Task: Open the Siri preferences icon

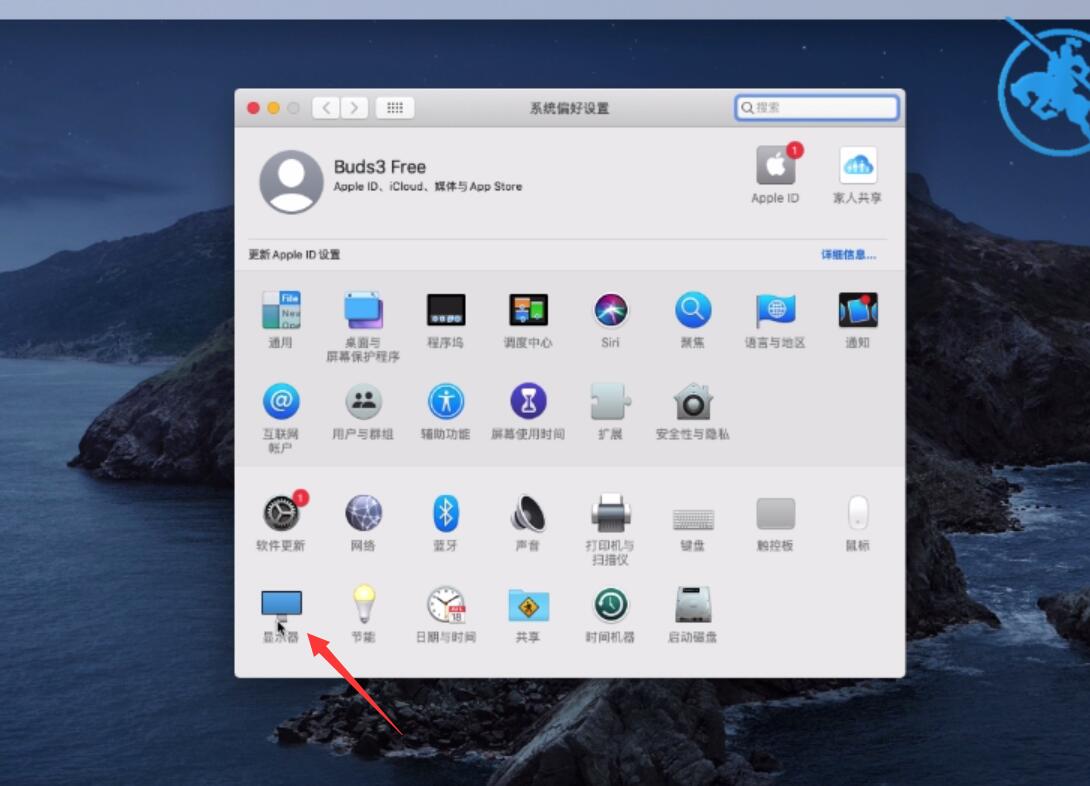Action: click(610, 311)
